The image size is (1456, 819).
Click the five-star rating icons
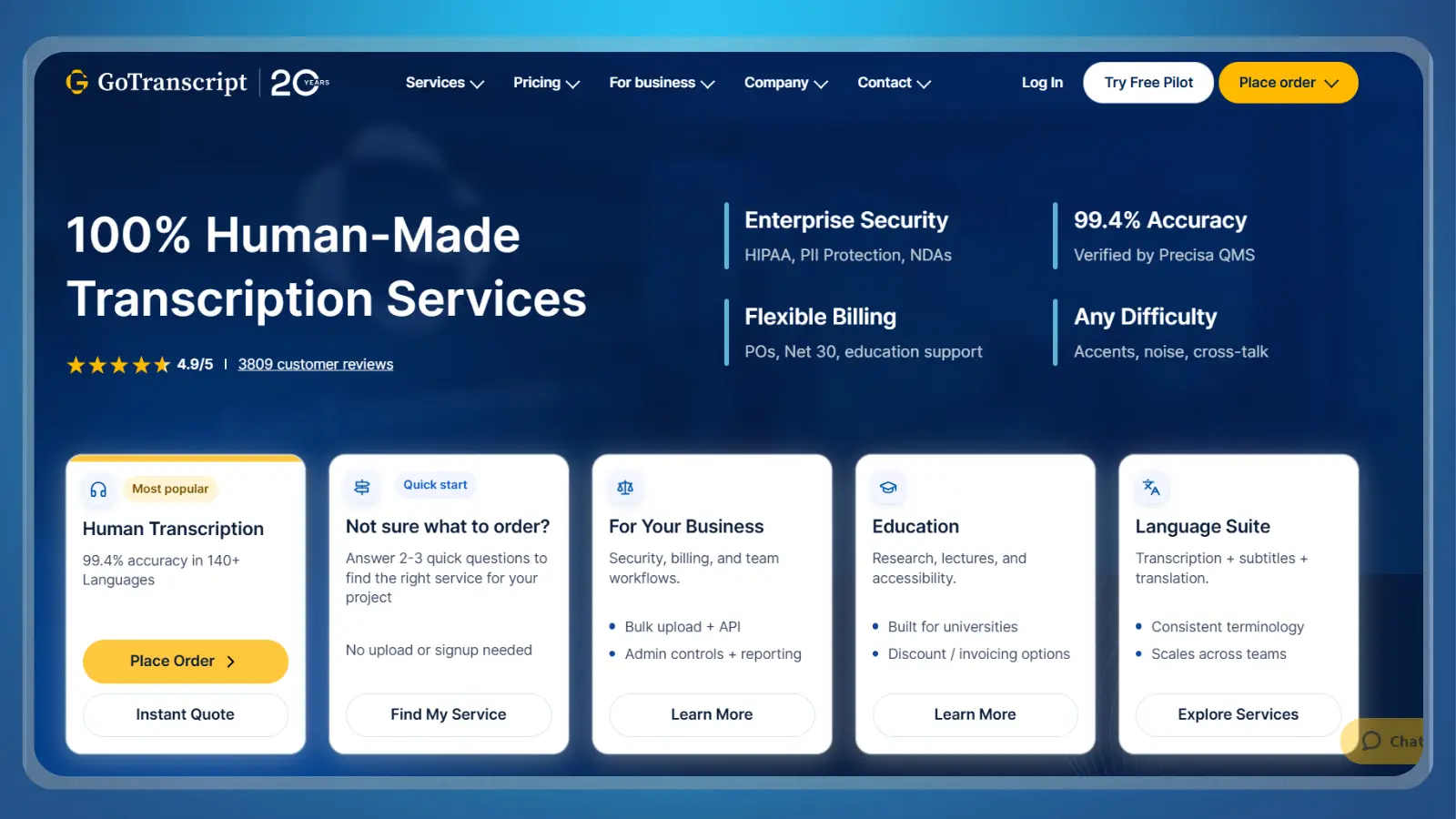(x=118, y=365)
